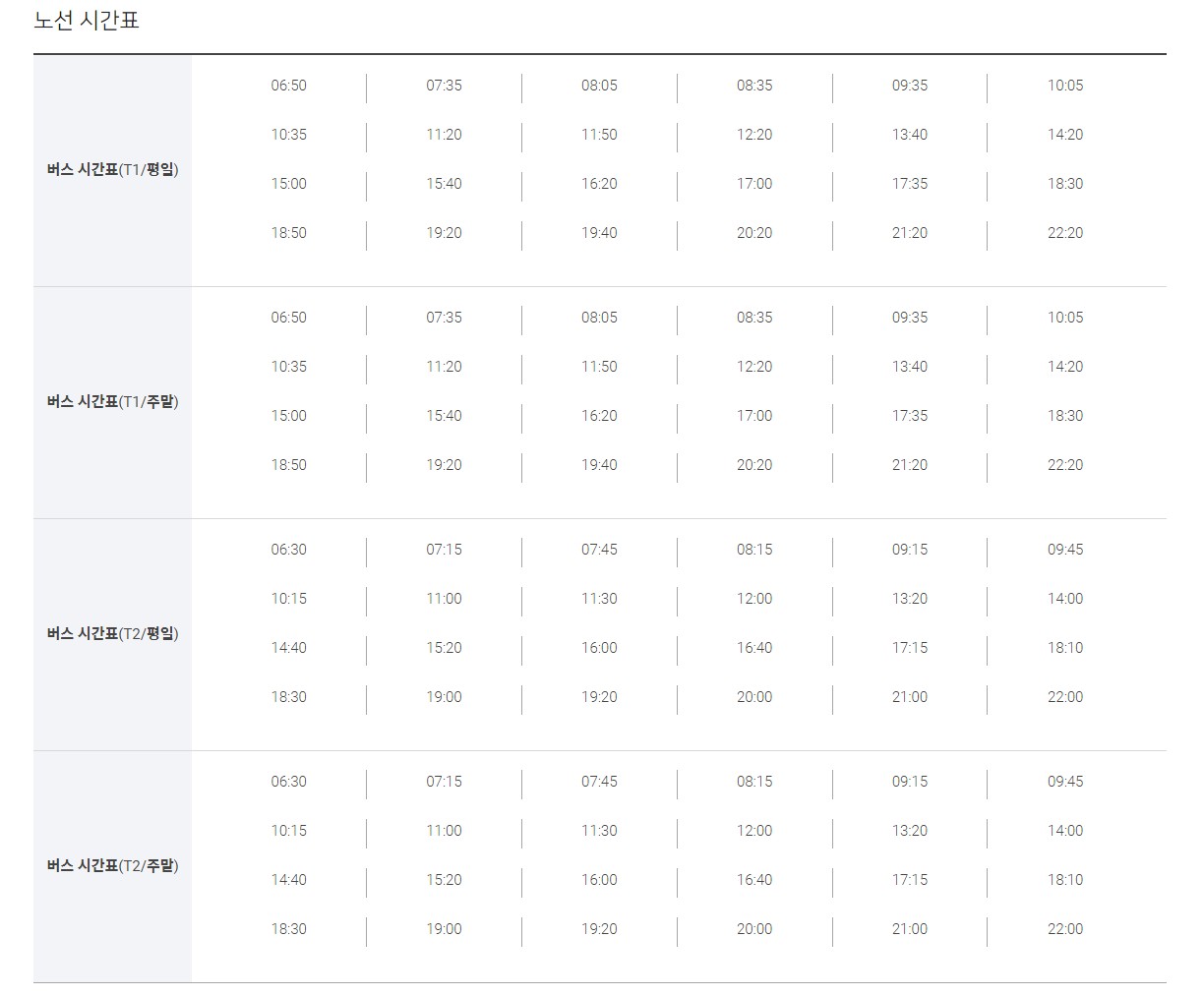The height and width of the screenshot is (996, 1204).
Task: Choose 17:15 in the T2/주말 timetable
Action: click(x=910, y=880)
